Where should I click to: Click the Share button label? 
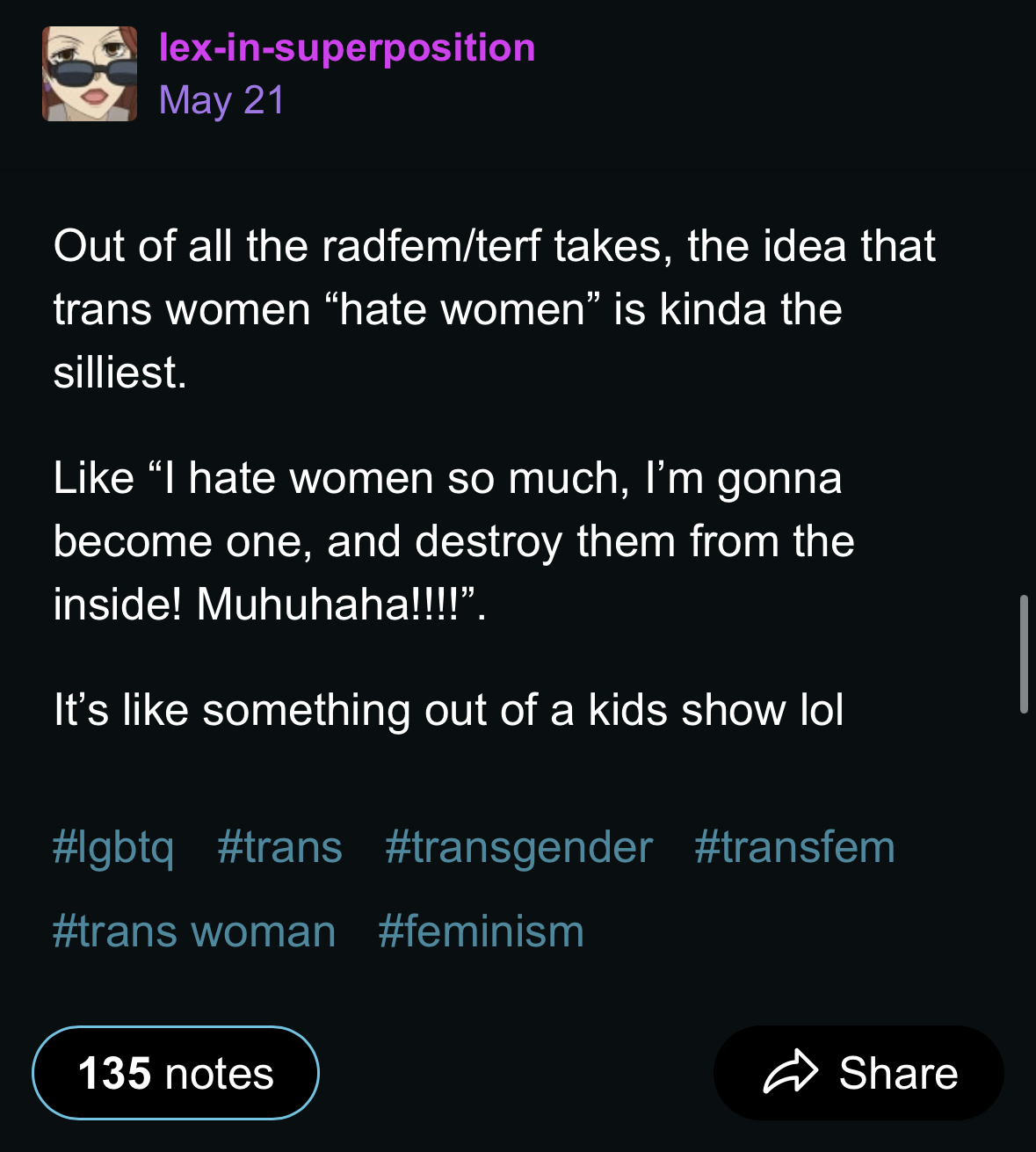click(x=898, y=1073)
